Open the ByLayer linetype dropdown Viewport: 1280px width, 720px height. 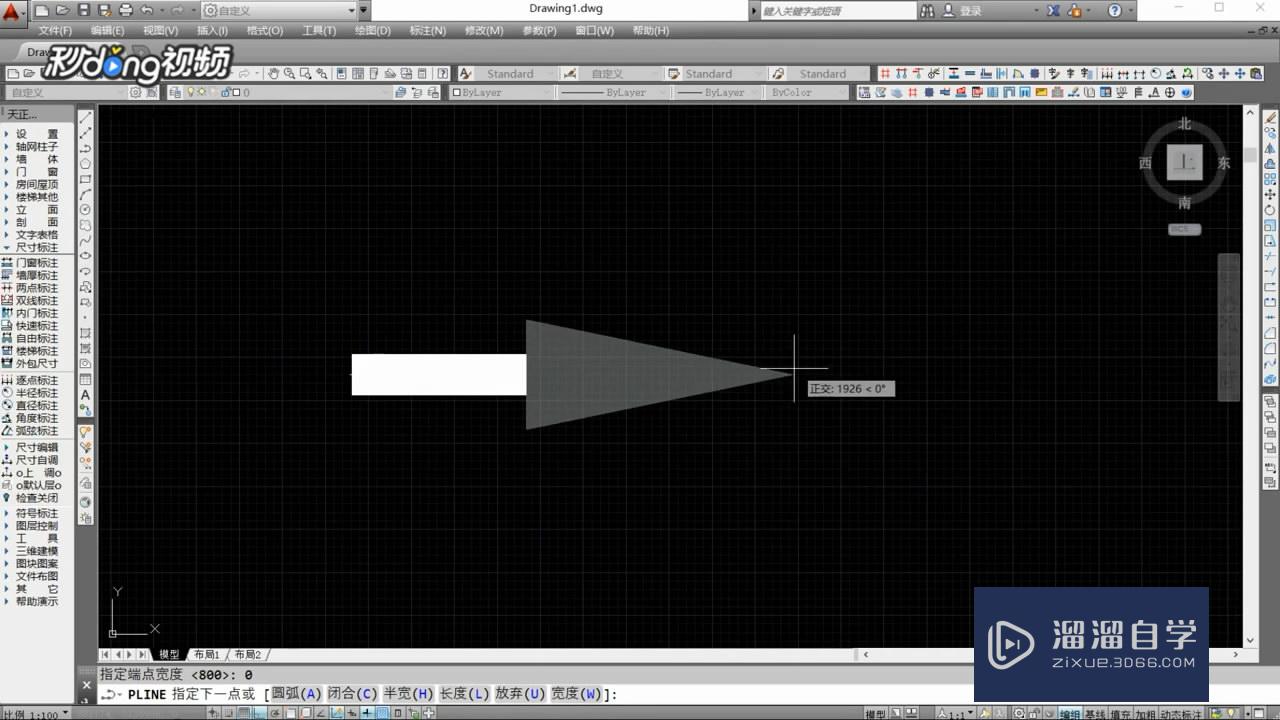pos(611,92)
